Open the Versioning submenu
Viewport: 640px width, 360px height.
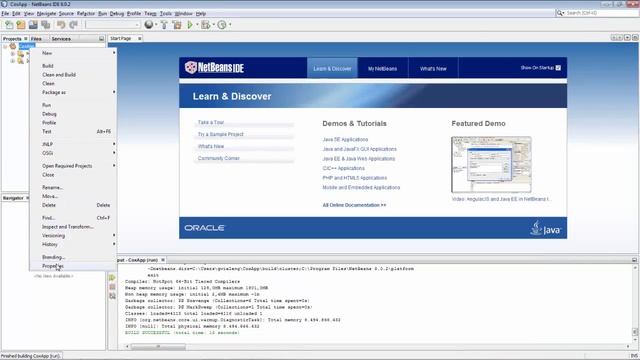pos(73,236)
